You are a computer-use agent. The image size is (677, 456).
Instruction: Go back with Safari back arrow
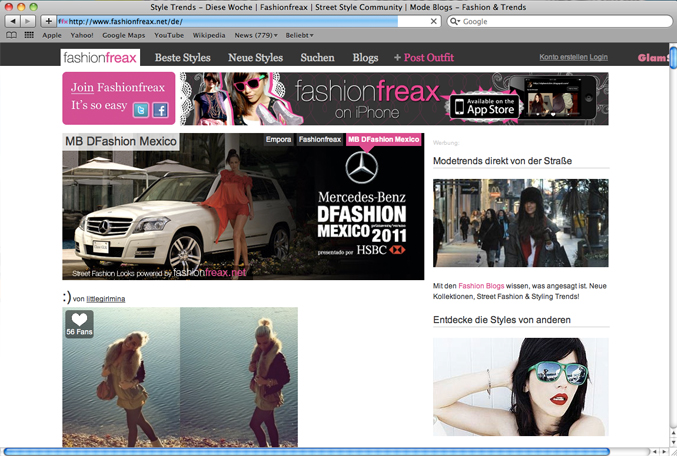(13, 21)
